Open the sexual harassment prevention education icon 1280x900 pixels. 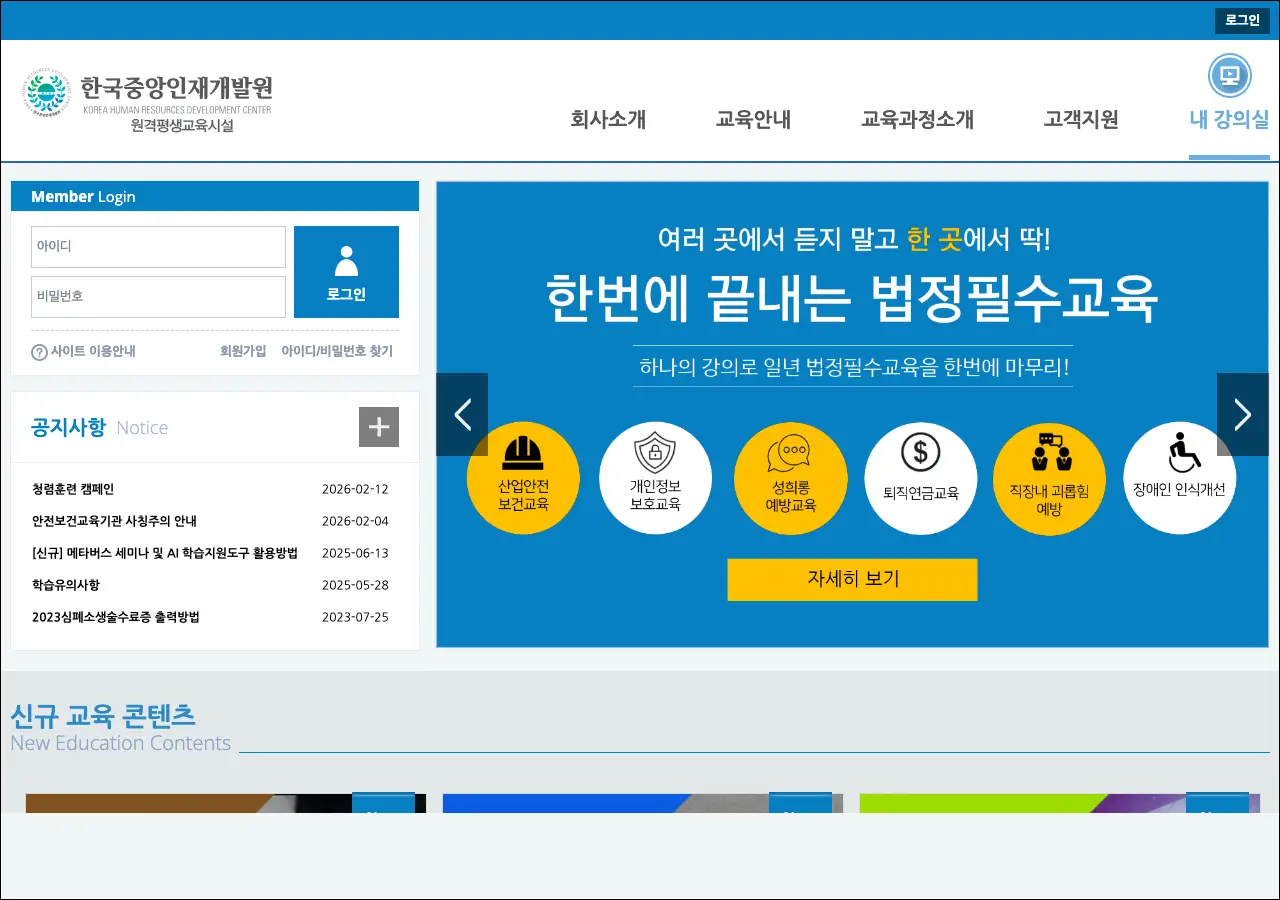789,453
